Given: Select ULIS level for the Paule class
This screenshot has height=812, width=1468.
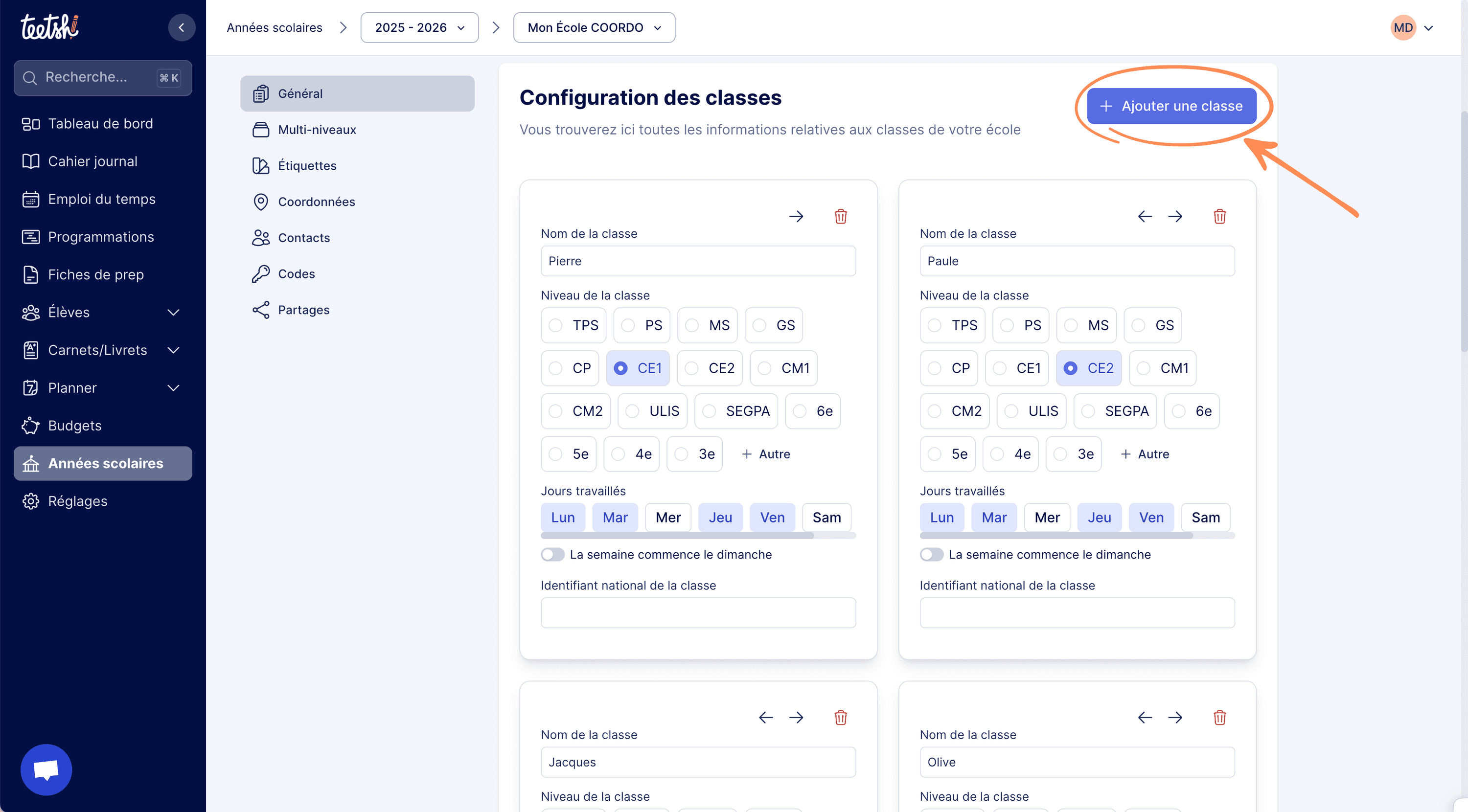Looking at the screenshot, I should point(1032,411).
